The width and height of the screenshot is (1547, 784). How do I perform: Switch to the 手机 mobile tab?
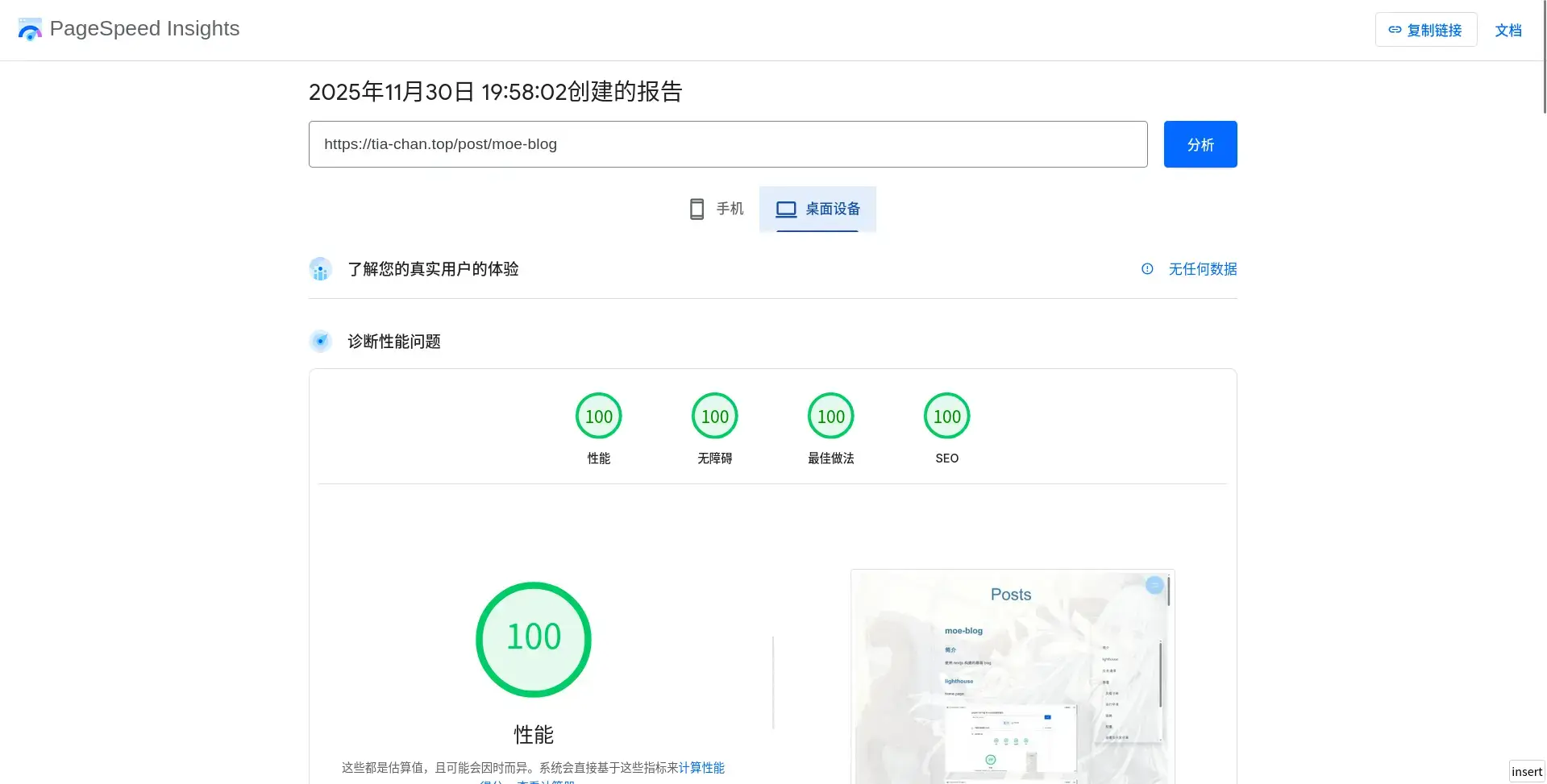[x=717, y=209]
